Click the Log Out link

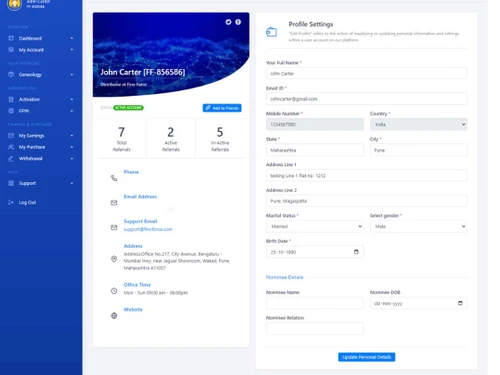27,202
